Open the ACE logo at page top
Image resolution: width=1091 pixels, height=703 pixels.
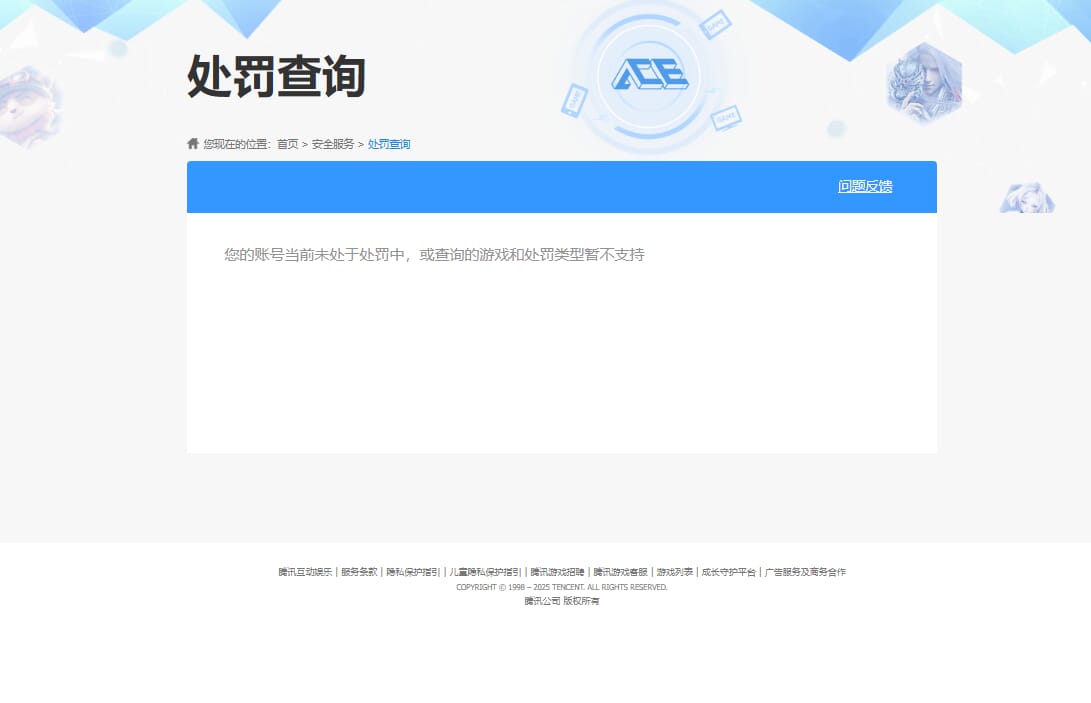(x=650, y=73)
